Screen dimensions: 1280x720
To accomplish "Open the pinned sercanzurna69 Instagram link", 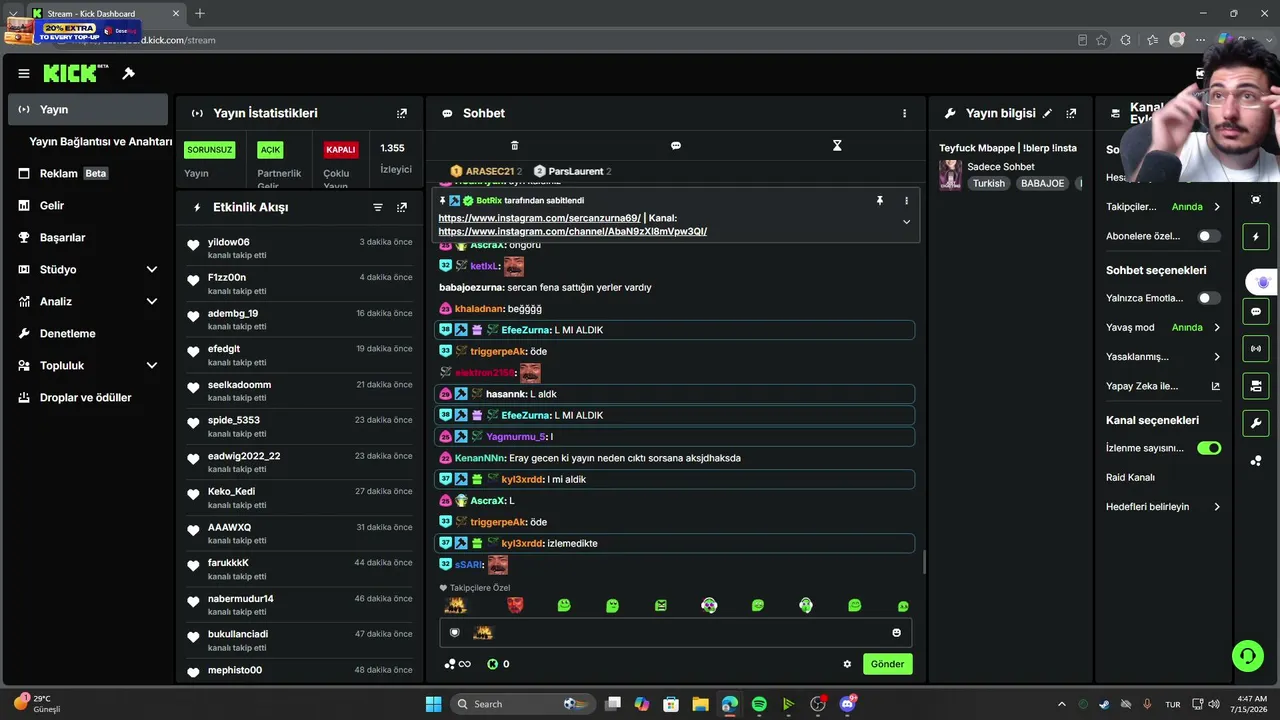I will (x=539, y=218).
